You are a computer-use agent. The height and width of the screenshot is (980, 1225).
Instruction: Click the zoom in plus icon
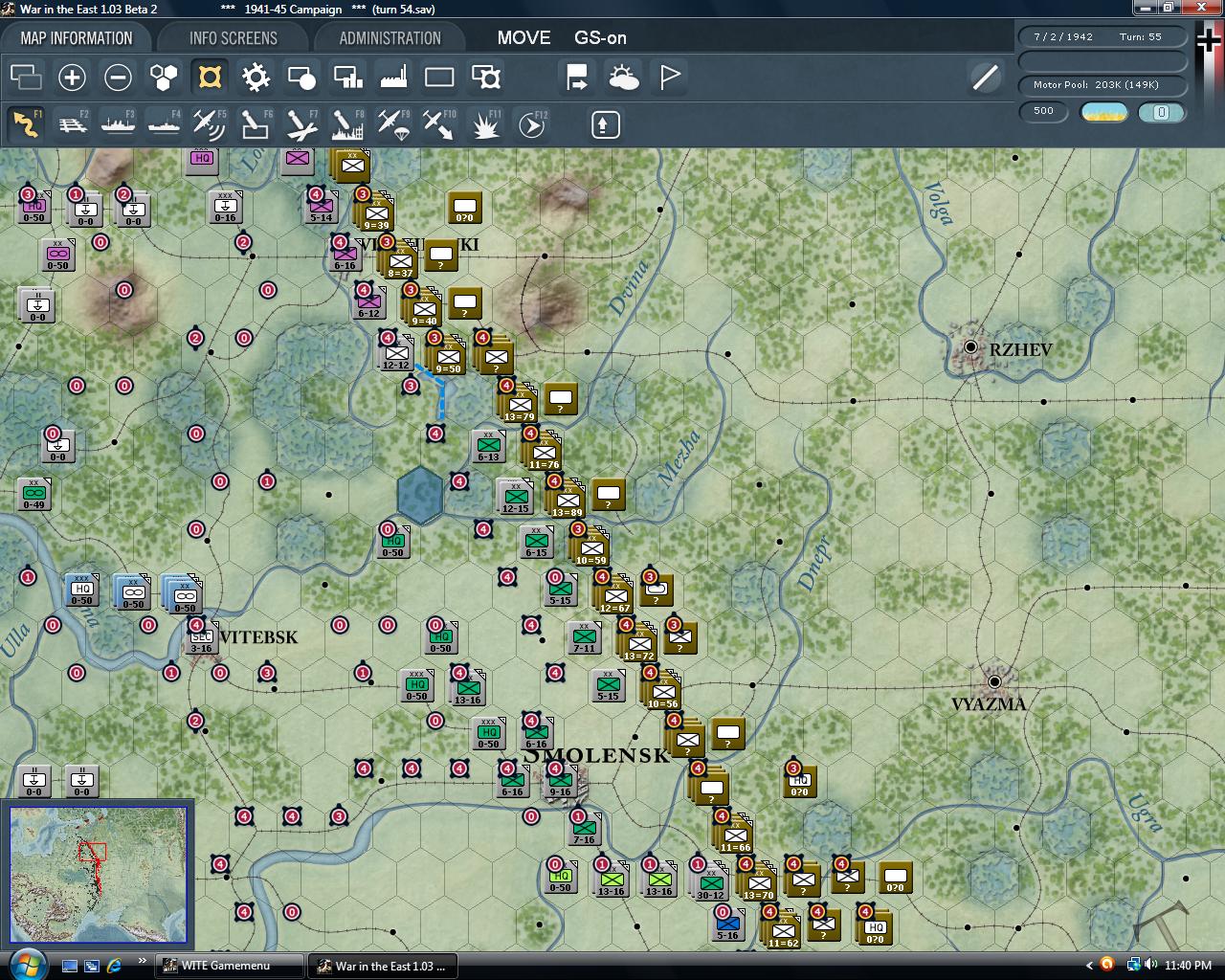click(x=72, y=78)
